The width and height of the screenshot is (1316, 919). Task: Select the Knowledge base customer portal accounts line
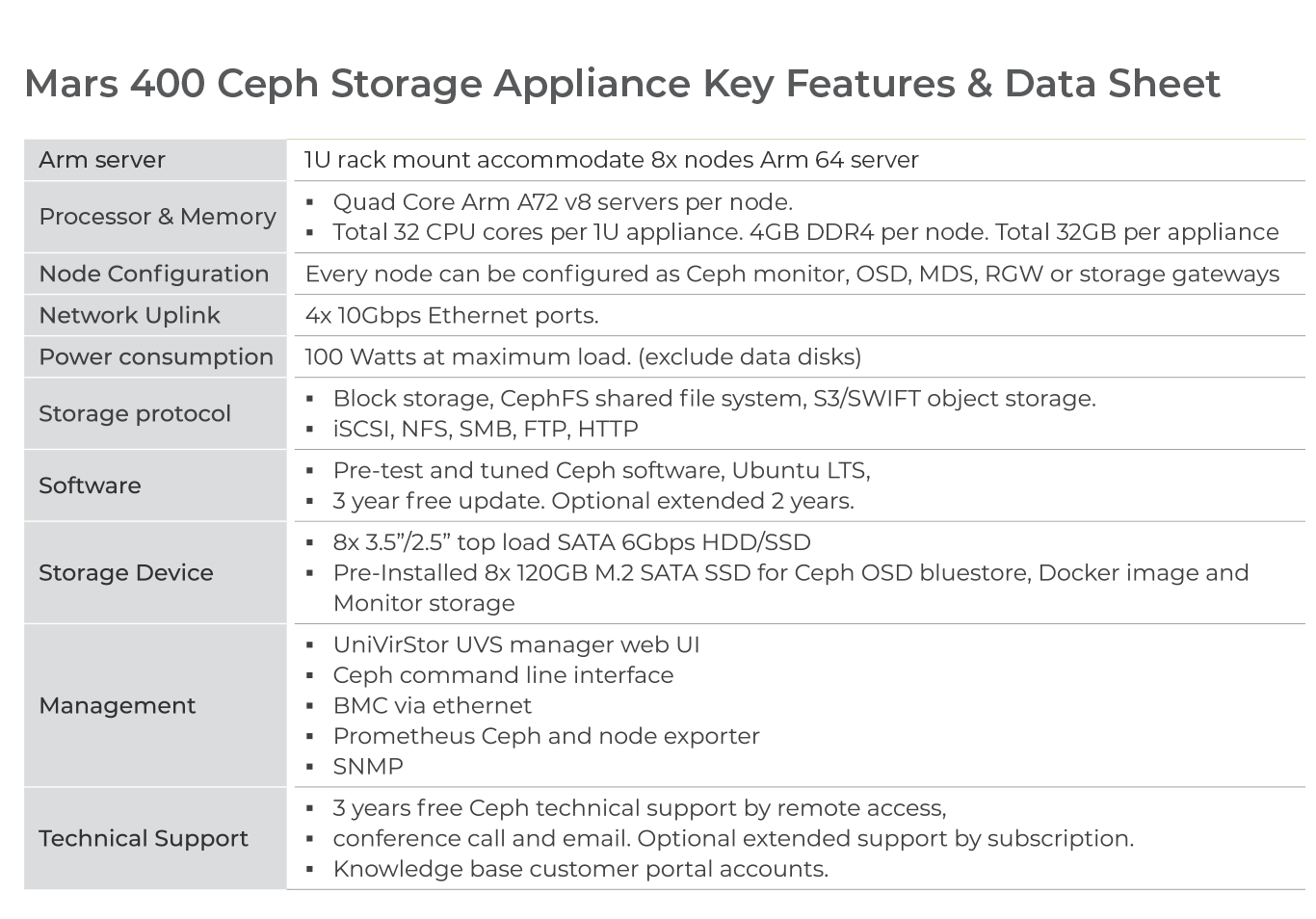(580, 869)
